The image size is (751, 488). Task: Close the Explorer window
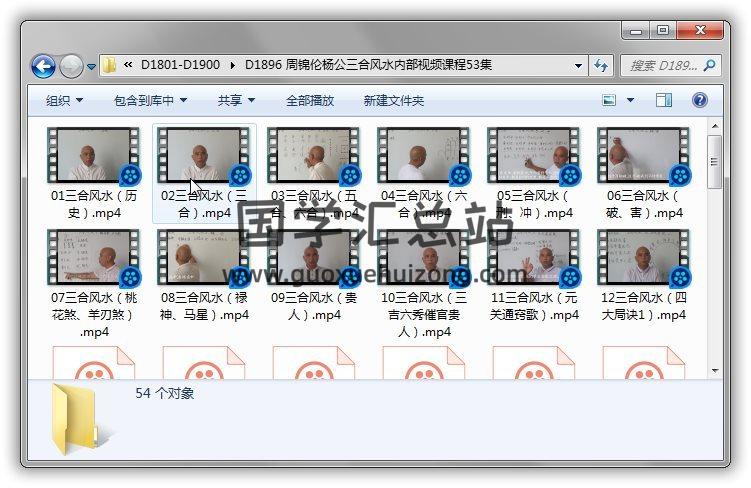coord(700,31)
